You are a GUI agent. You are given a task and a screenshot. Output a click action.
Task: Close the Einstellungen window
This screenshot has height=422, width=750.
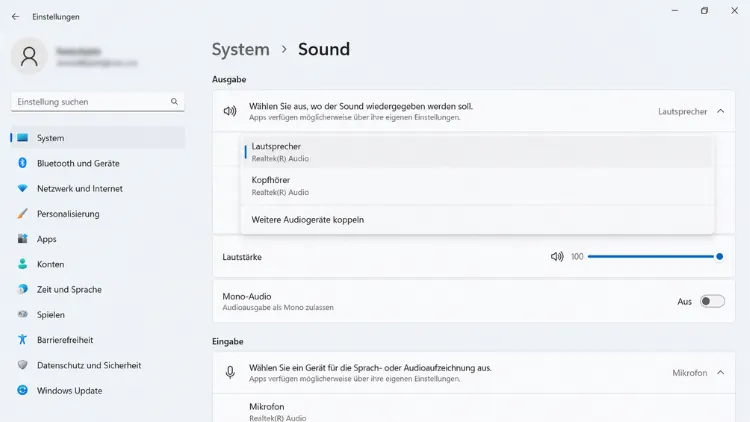tap(734, 11)
